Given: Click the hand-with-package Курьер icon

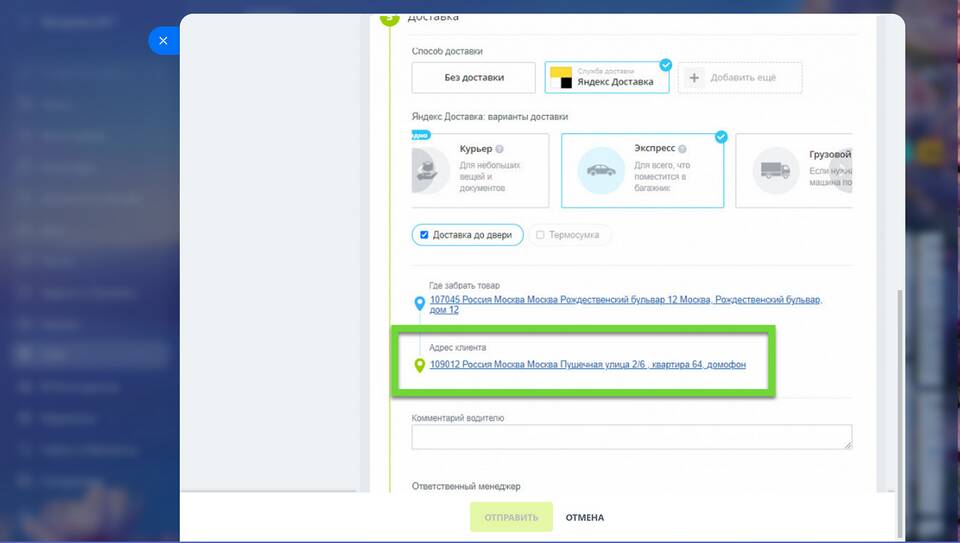Looking at the screenshot, I should click(429, 171).
